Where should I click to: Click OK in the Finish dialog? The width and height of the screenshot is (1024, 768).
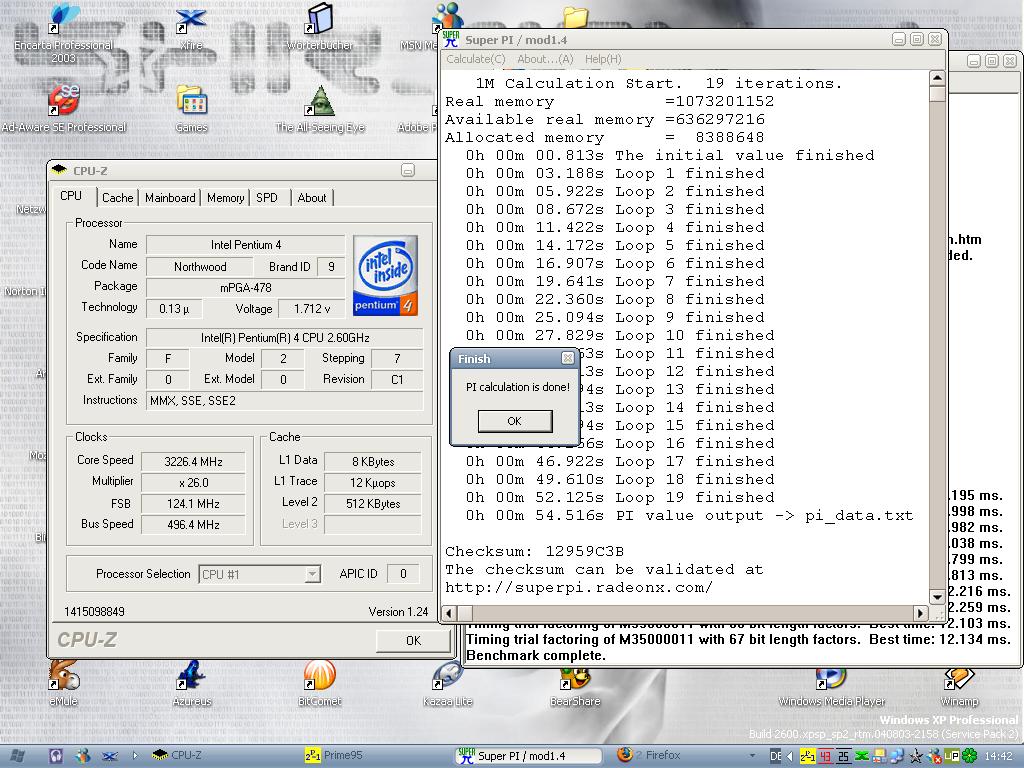[x=514, y=421]
